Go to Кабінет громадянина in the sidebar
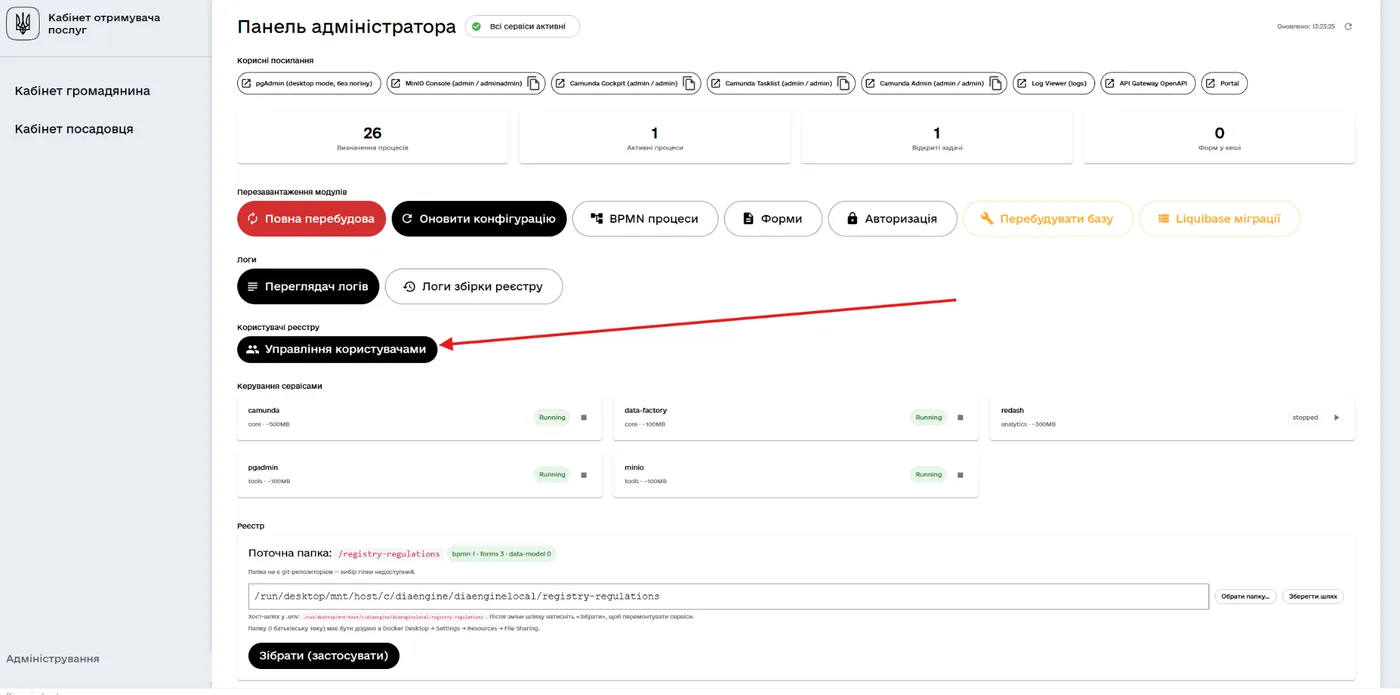 pyautogui.click(x=82, y=91)
